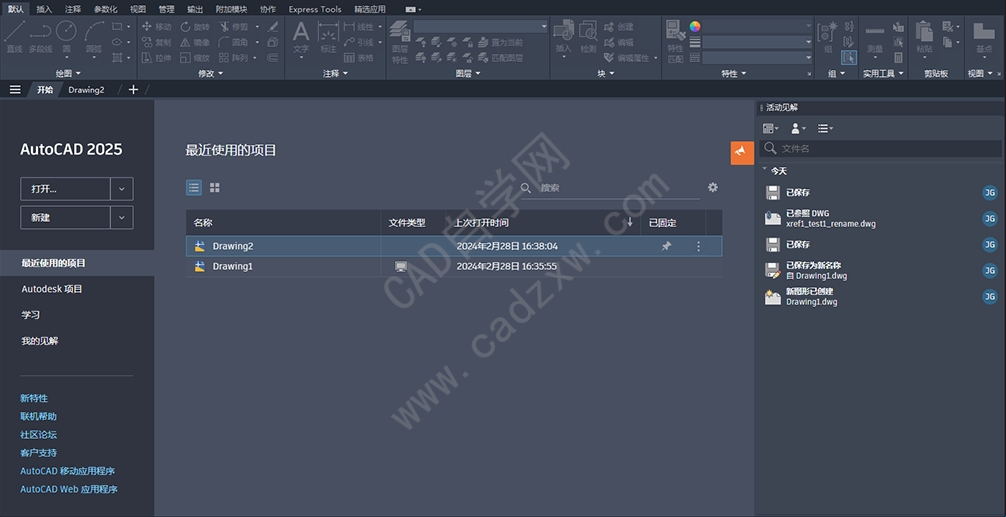Image resolution: width=1006 pixels, height=517 pixels.
Task: Click the object color wheel swatch
Action: pos(695,26)
